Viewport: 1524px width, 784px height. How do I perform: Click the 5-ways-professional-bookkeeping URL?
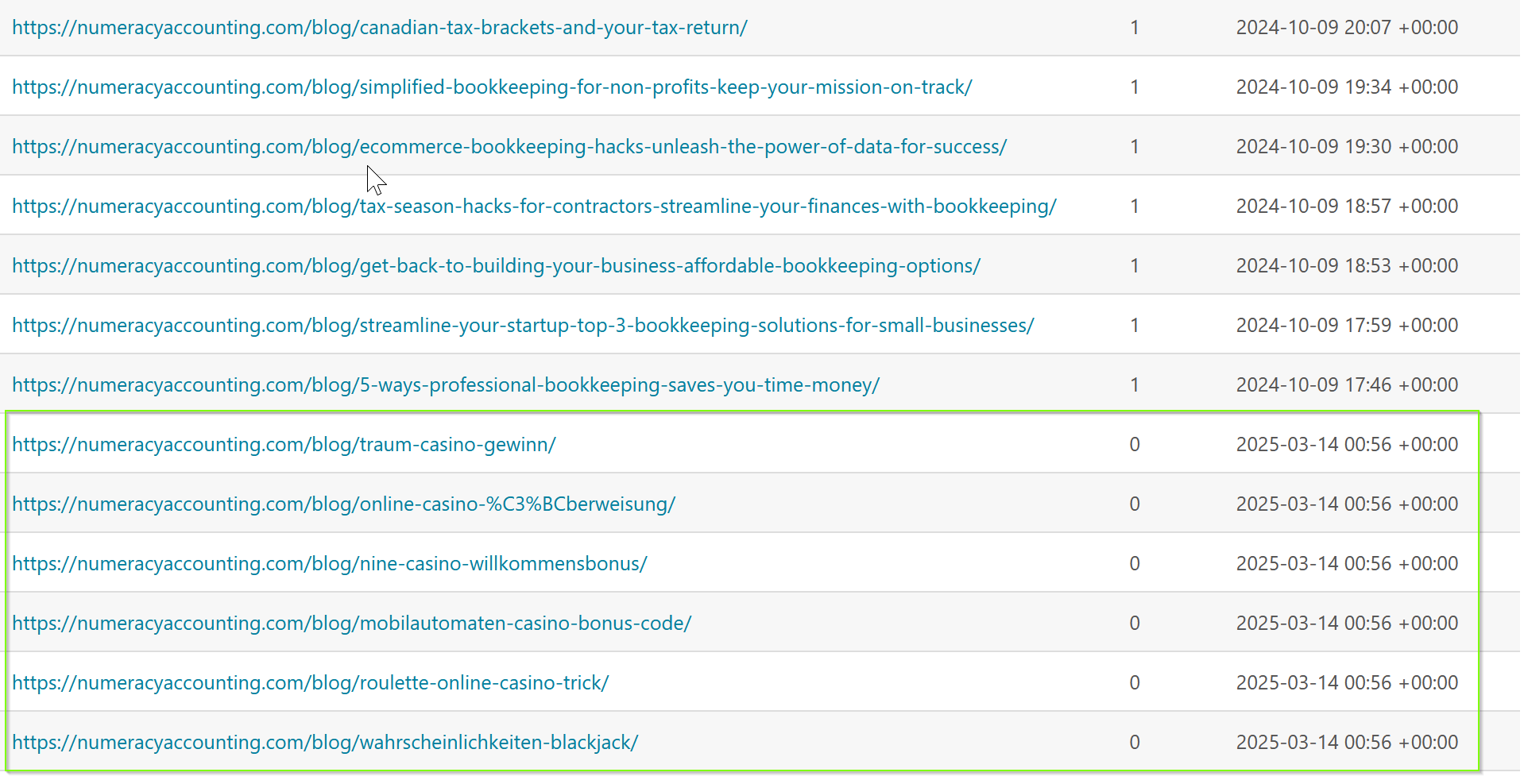tap(446, 385)
